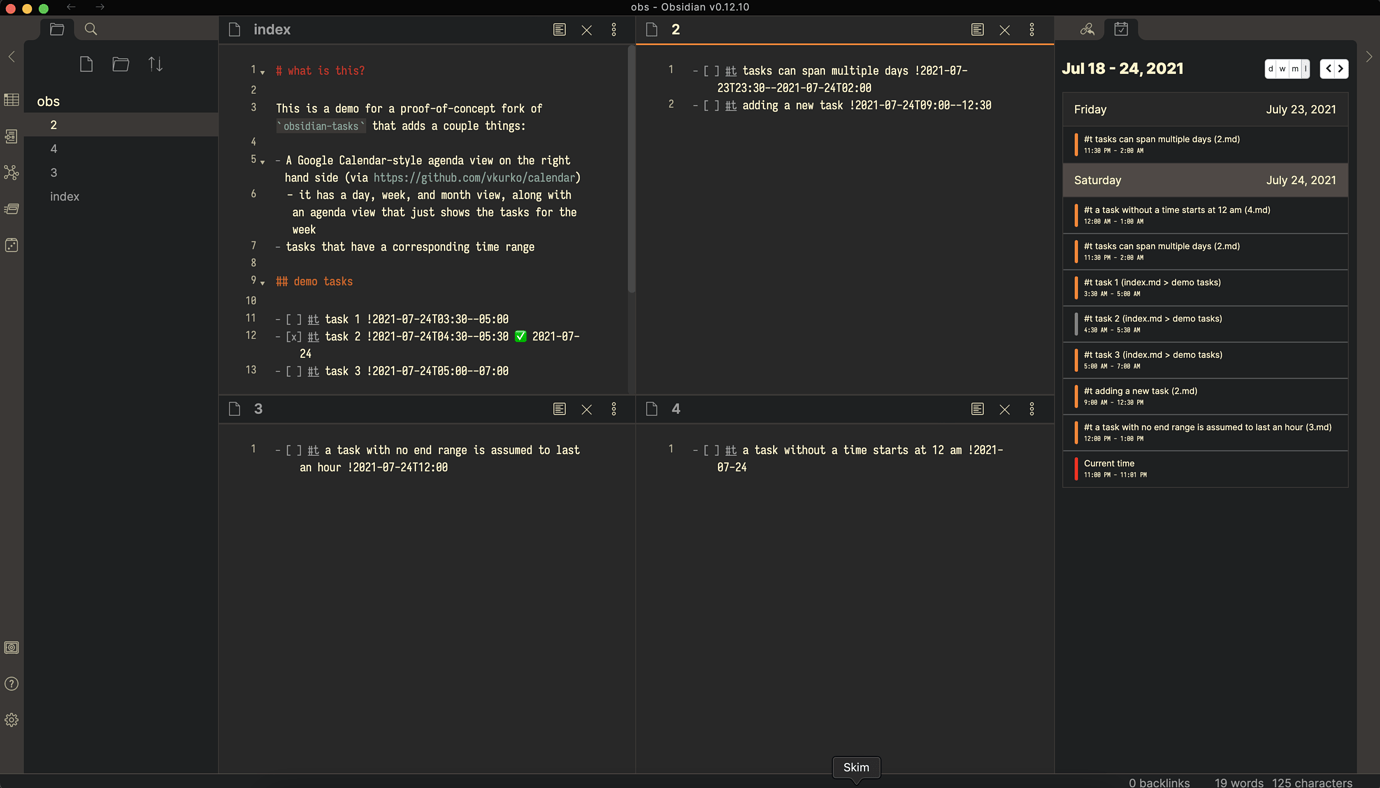Go to next week with the right arrow

click(x=1340, y=68)
